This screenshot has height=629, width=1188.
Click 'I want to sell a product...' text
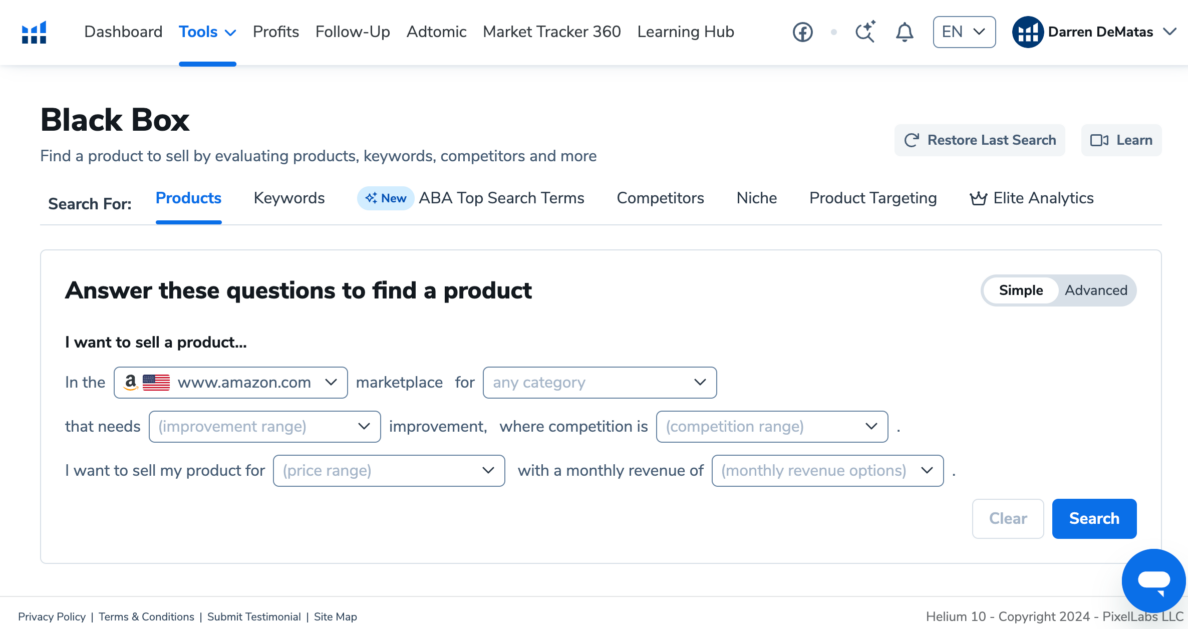[x=156, y=343]
